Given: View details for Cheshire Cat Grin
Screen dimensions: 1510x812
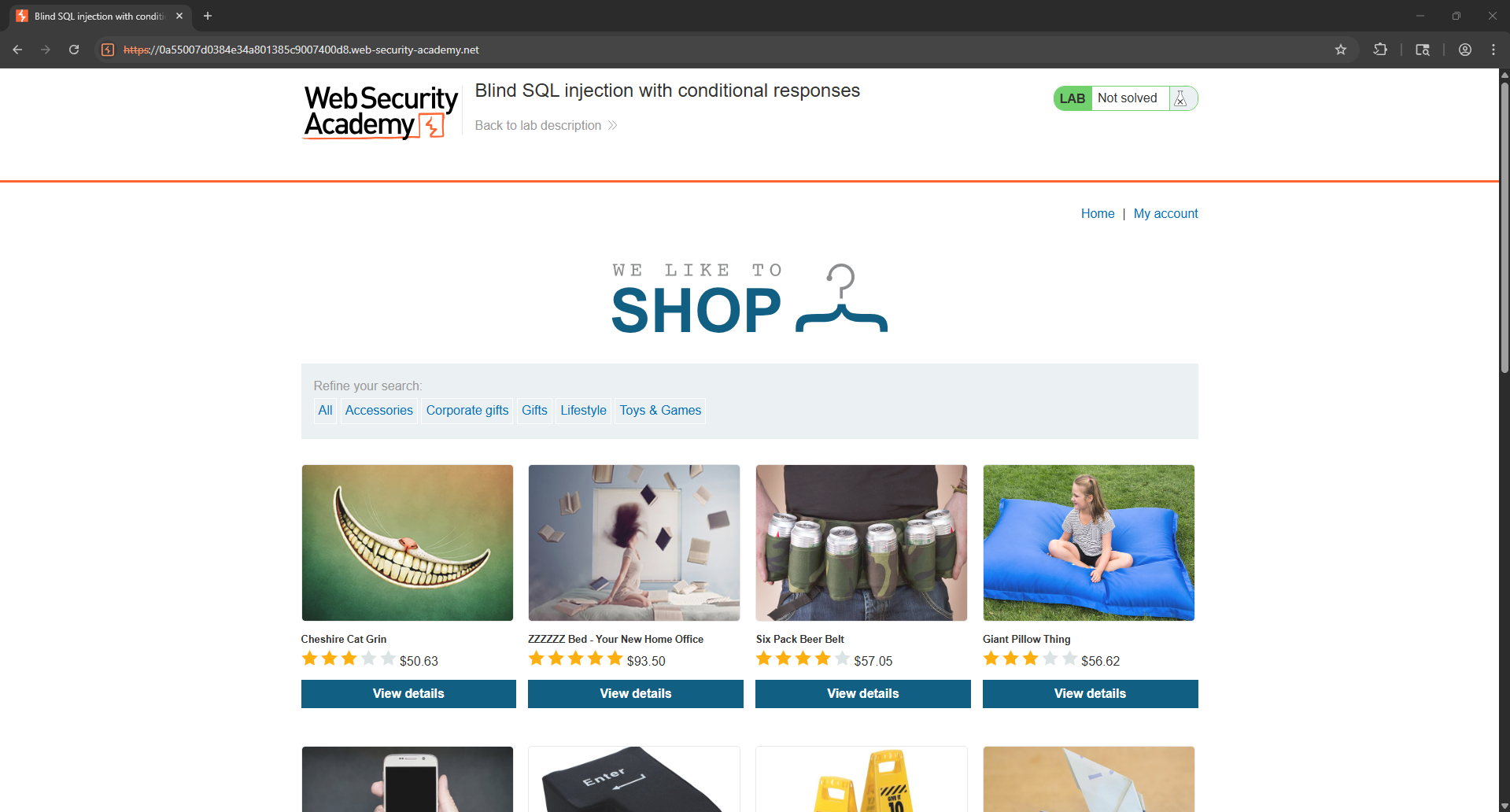Looking at the screenshot, I should (x=408, y=694).
